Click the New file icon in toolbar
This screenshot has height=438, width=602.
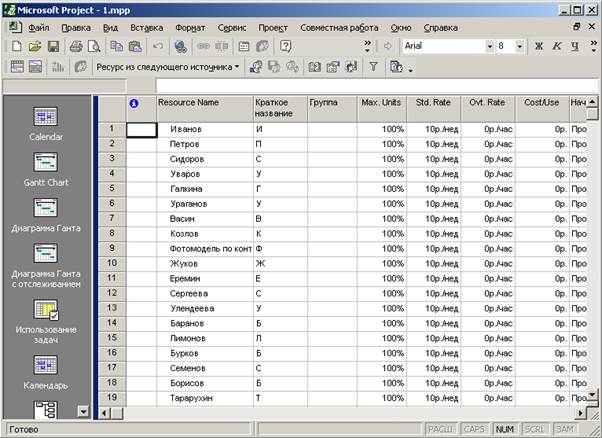[16, 46]
